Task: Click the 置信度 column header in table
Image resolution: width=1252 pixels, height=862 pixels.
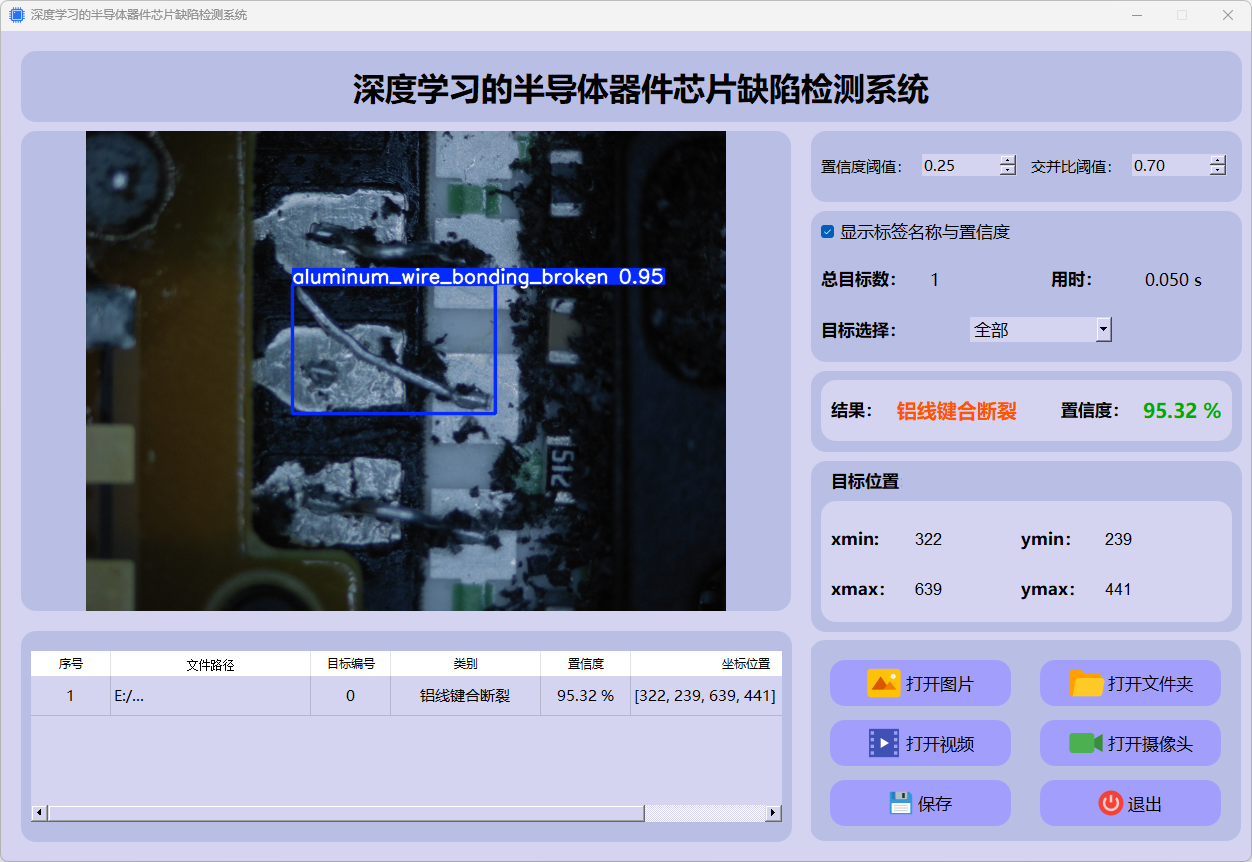Action: pos(585,664)
